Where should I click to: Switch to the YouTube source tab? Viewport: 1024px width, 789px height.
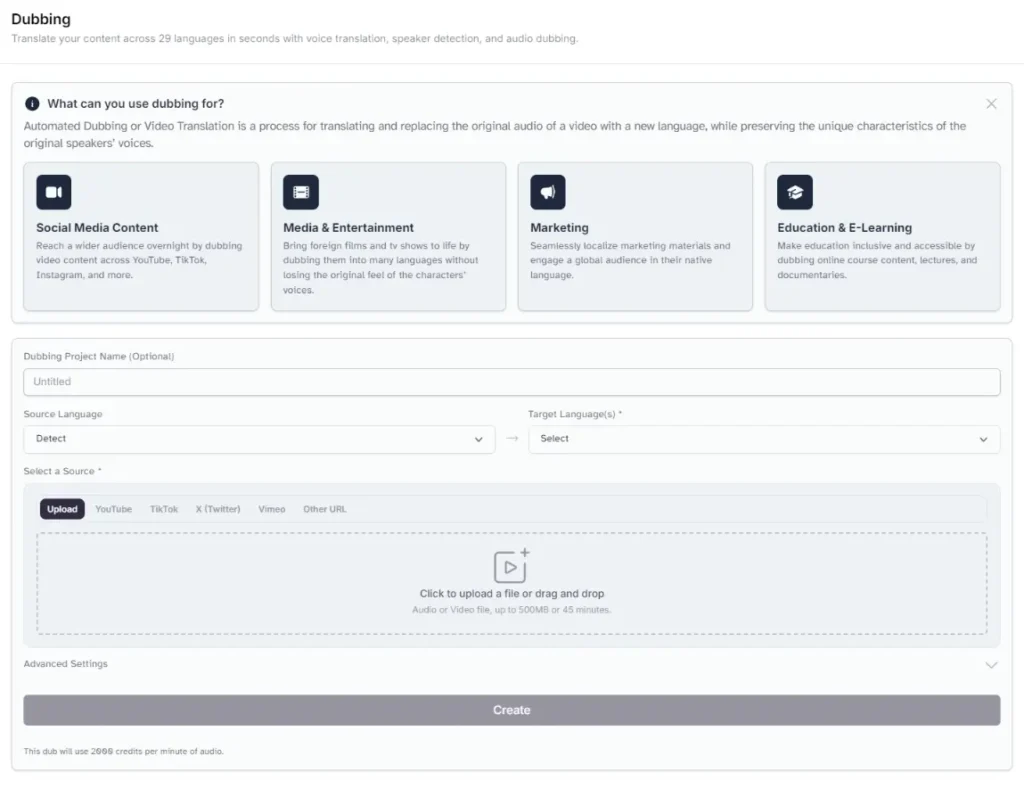coord(113,509)
